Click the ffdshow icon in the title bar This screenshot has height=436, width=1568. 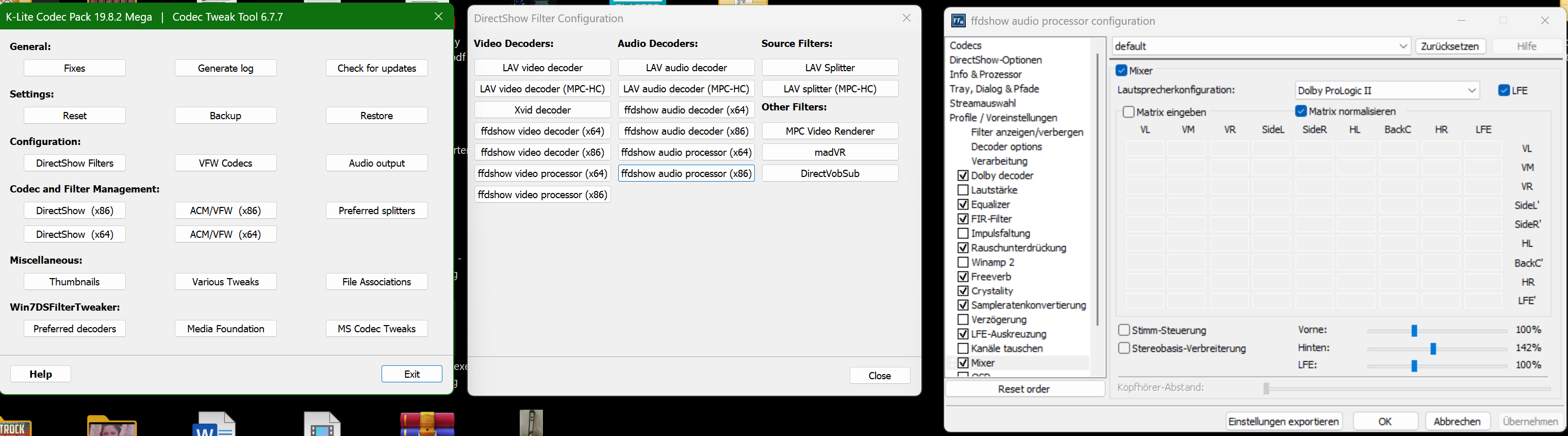point(958,21)
